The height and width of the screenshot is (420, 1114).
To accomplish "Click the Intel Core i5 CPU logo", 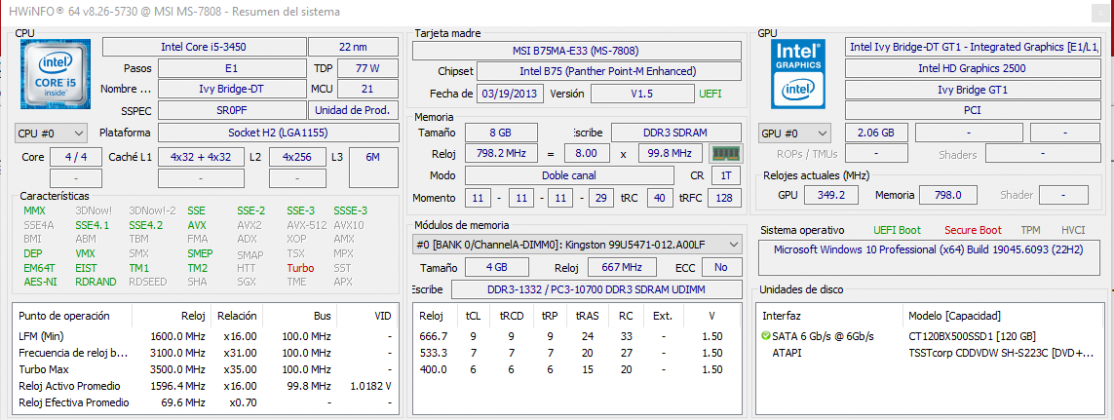I will pos(56,75).
